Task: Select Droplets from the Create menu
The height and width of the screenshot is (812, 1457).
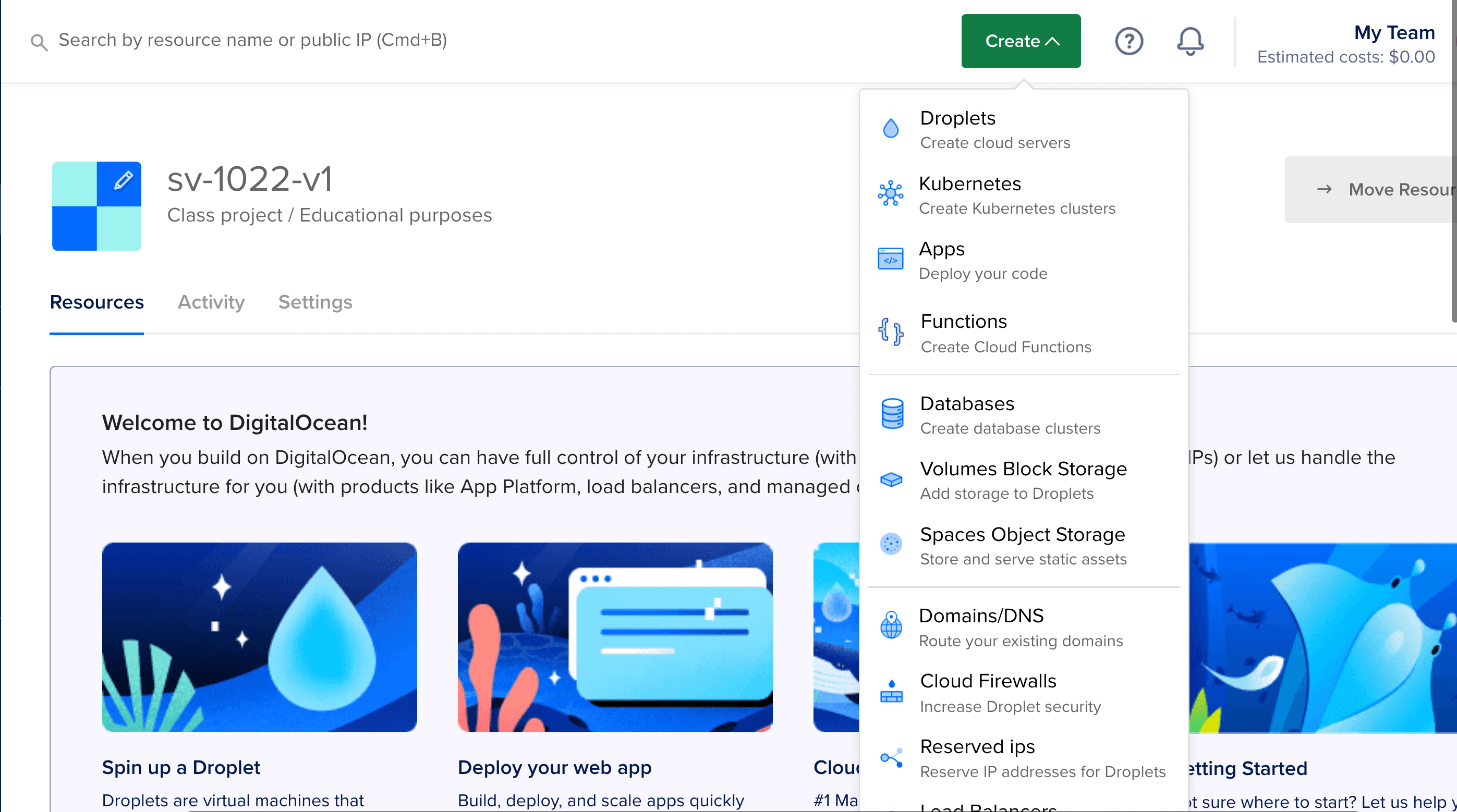Action: tap(1023, 129)
